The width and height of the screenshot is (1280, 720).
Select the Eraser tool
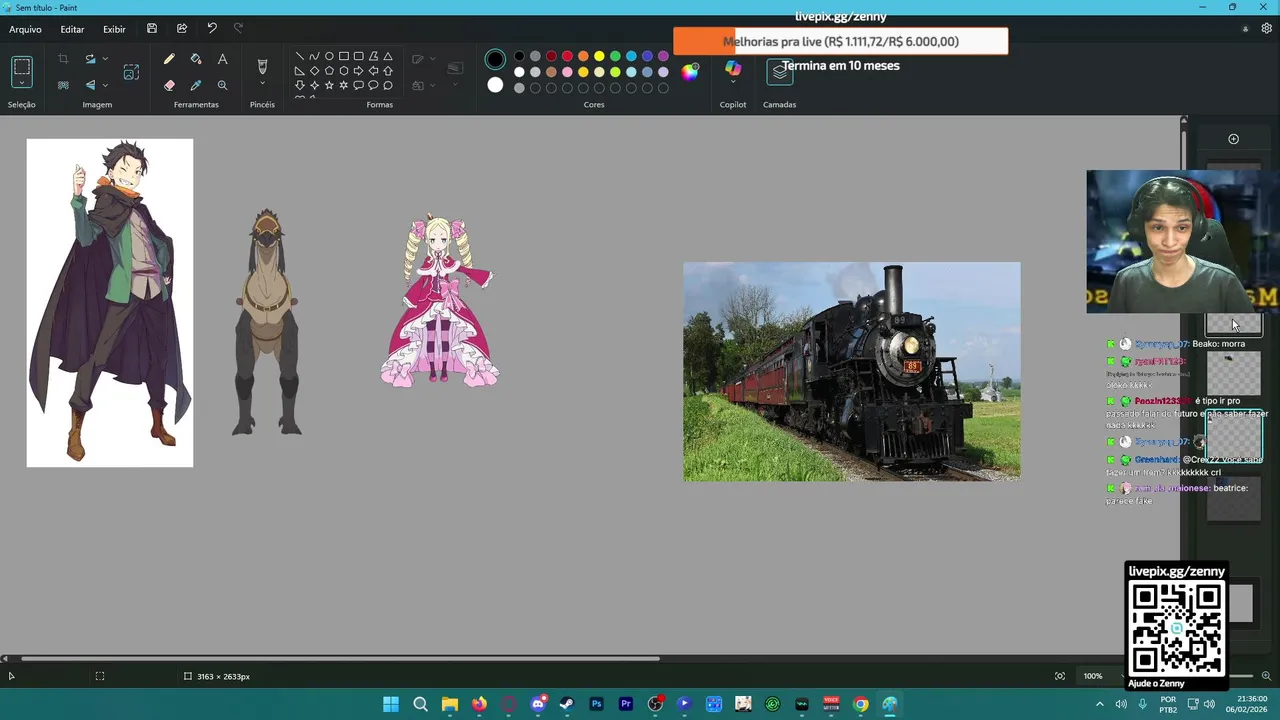click(169, 85)
